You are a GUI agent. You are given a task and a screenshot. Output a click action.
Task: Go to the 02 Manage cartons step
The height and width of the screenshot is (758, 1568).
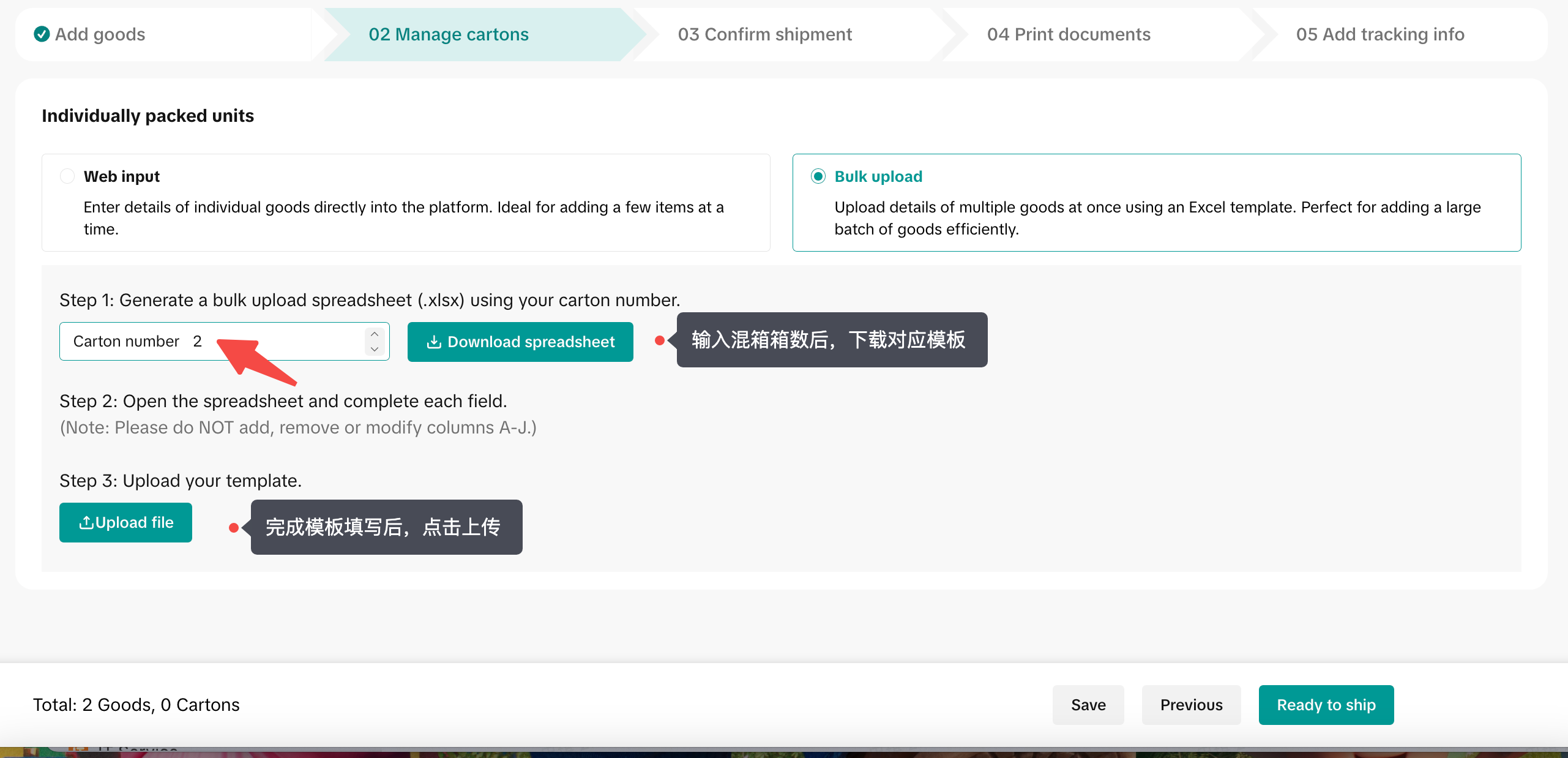449,34
